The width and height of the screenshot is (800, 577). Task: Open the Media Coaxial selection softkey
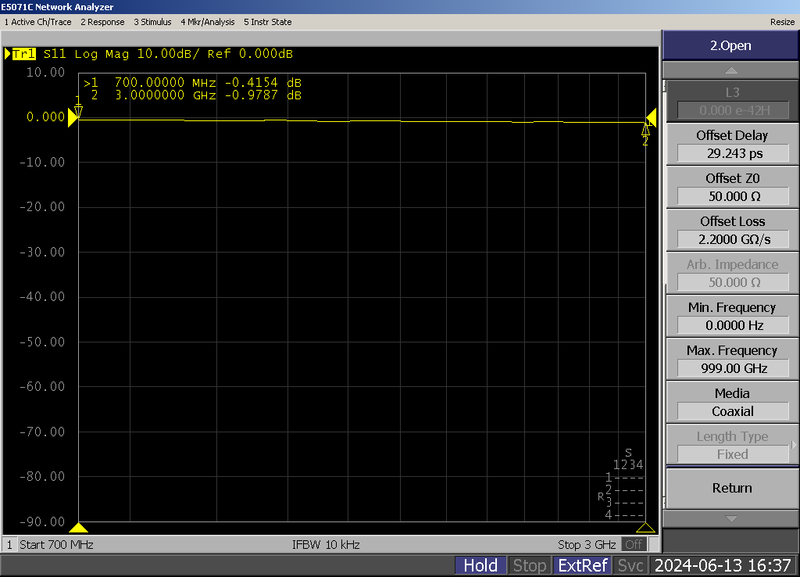click(x=732, y=411)
